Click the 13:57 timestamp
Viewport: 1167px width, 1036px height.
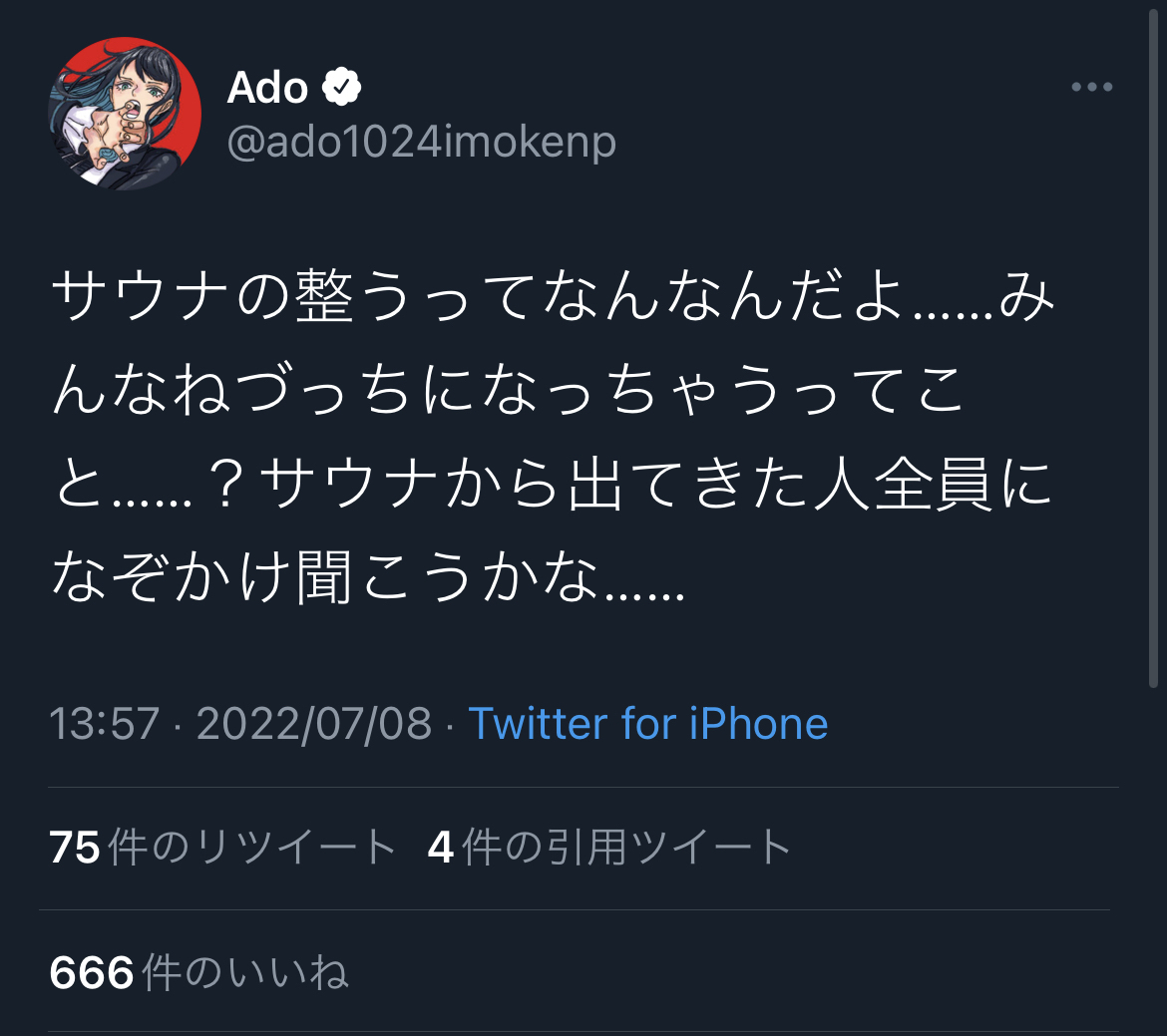click(104, 723)
